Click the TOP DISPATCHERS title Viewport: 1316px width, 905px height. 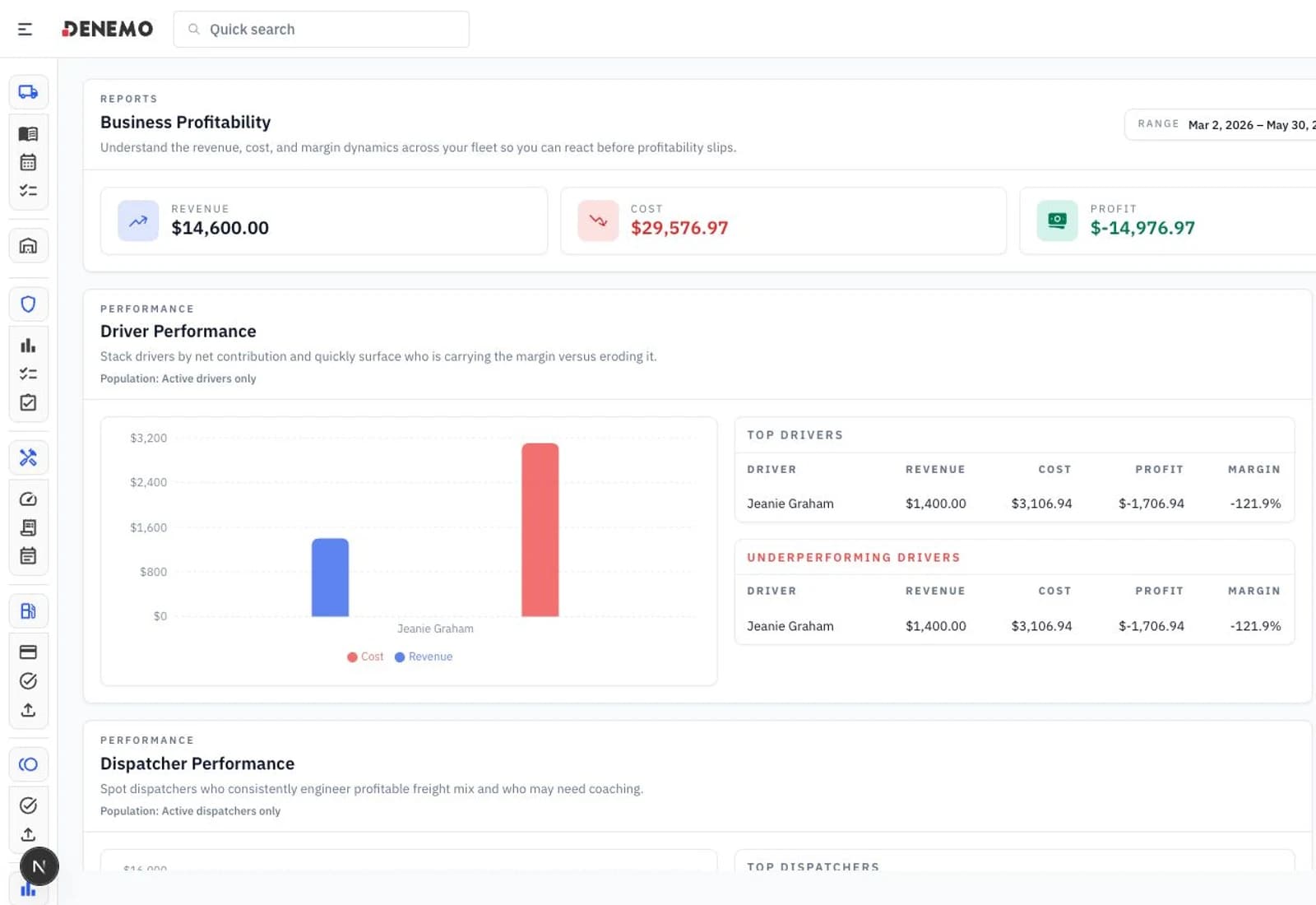pos(813,866)
